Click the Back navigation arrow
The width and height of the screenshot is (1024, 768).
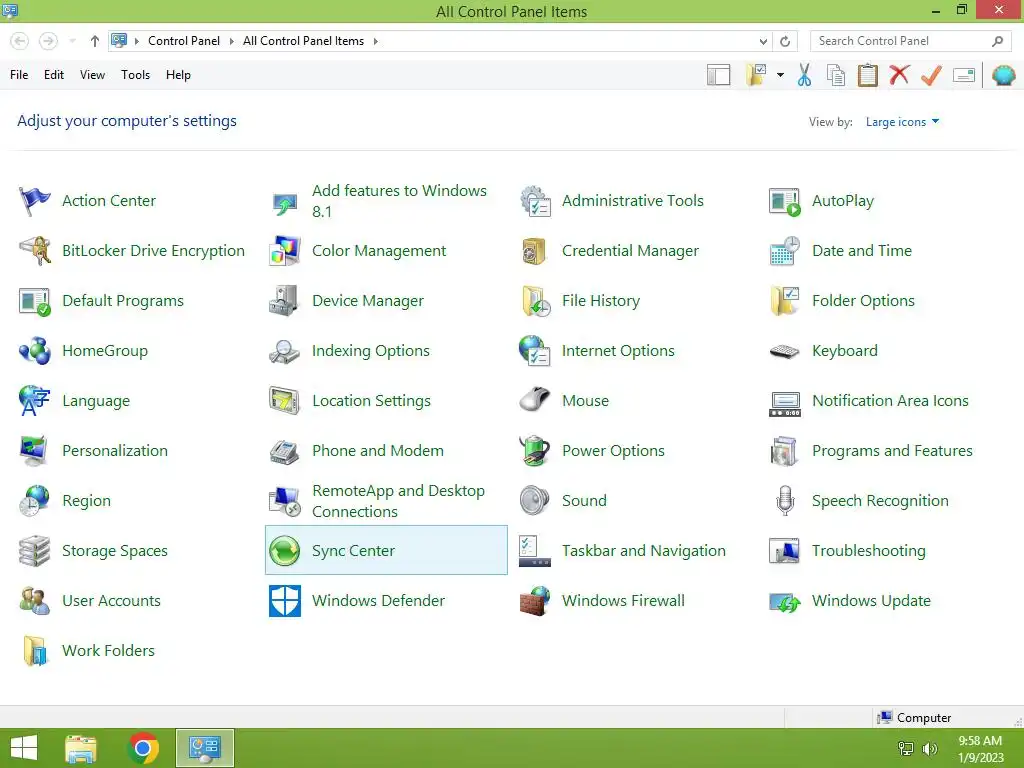pos(20,41)
